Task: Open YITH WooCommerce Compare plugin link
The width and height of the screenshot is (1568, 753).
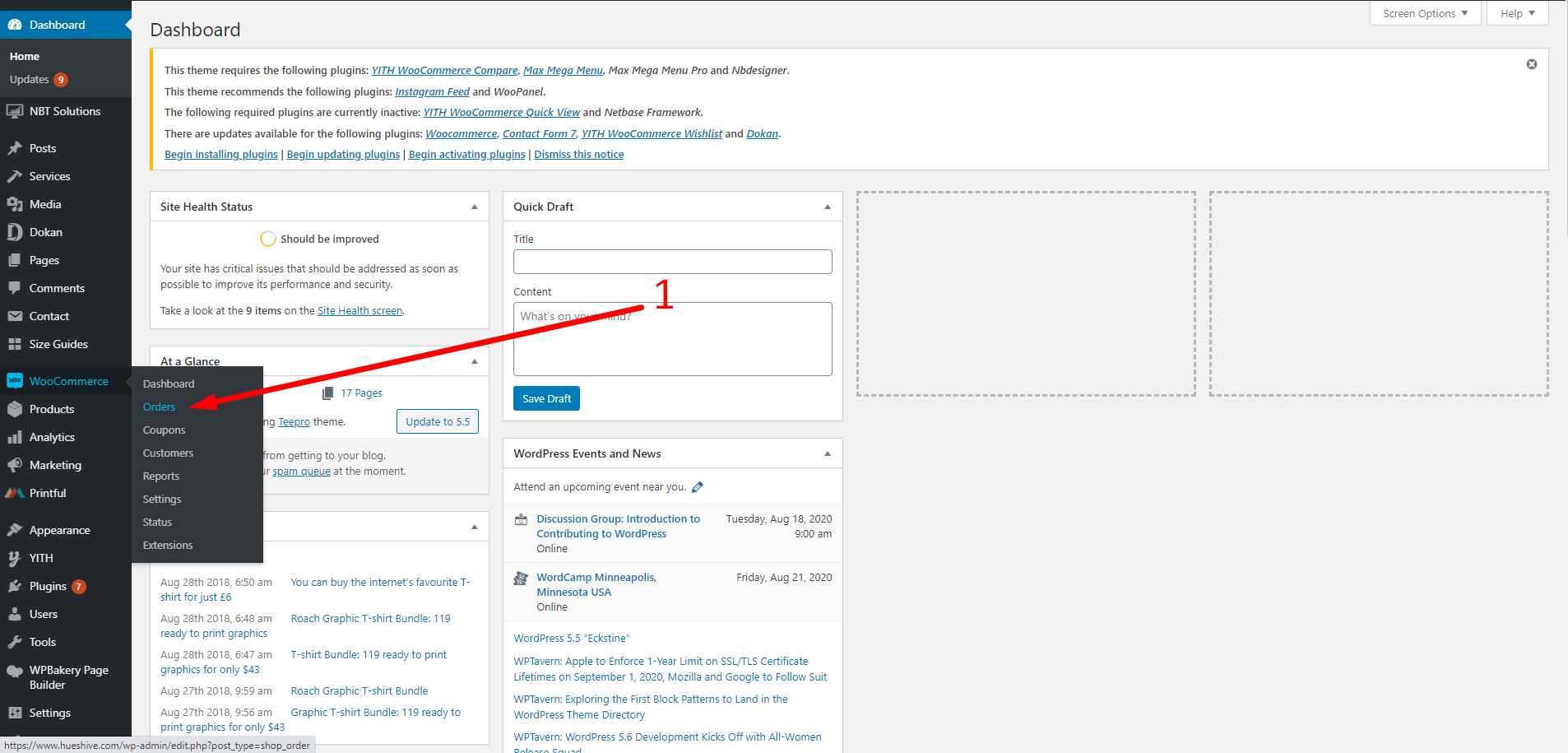Action: (444, 70)
